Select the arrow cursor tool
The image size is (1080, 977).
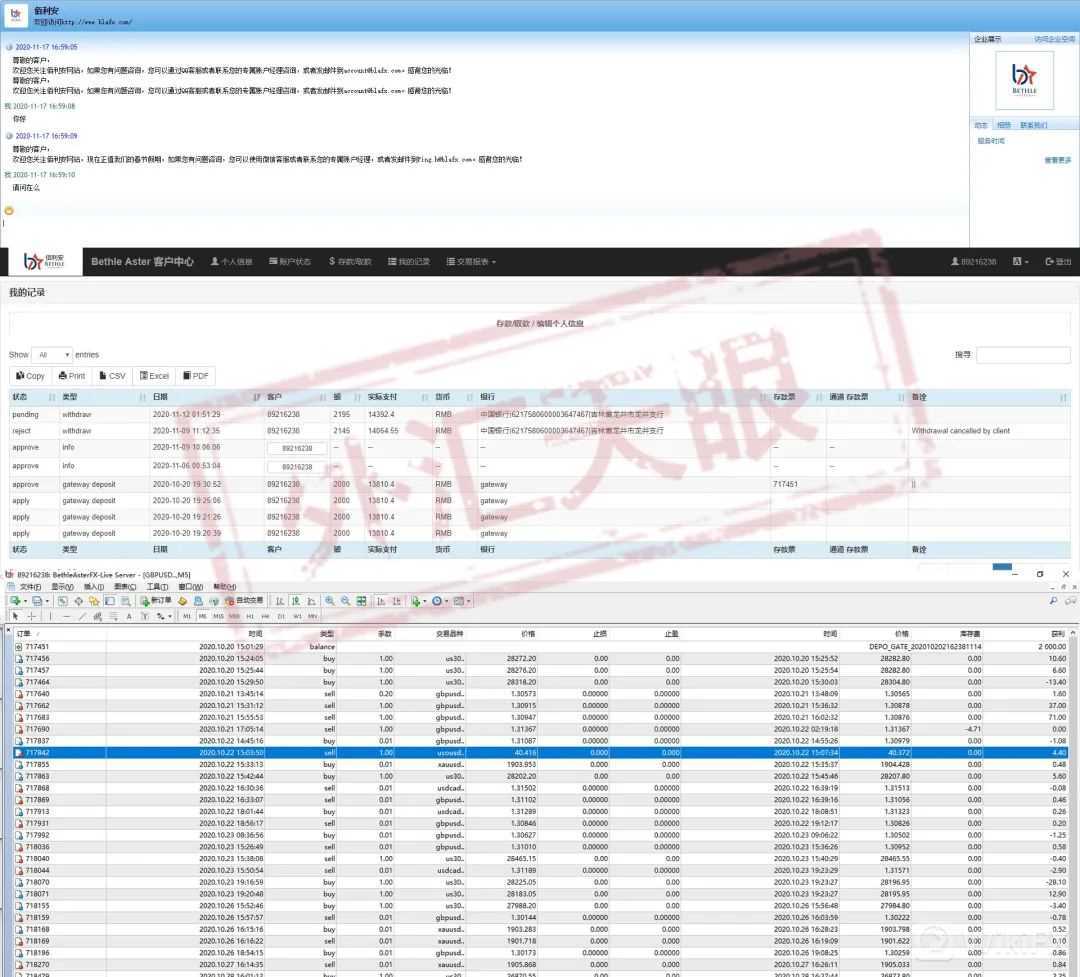[x=16, y=616]
